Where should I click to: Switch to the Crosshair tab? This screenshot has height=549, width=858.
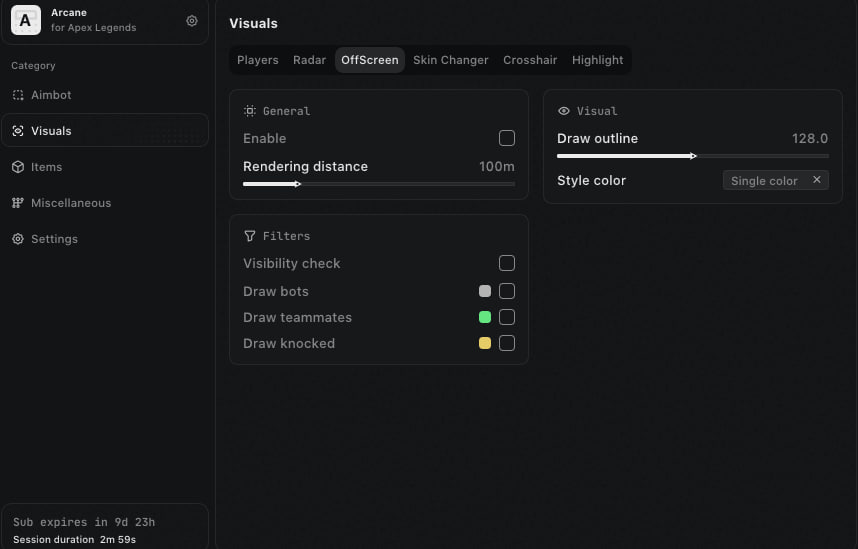(x=530, y=60)
